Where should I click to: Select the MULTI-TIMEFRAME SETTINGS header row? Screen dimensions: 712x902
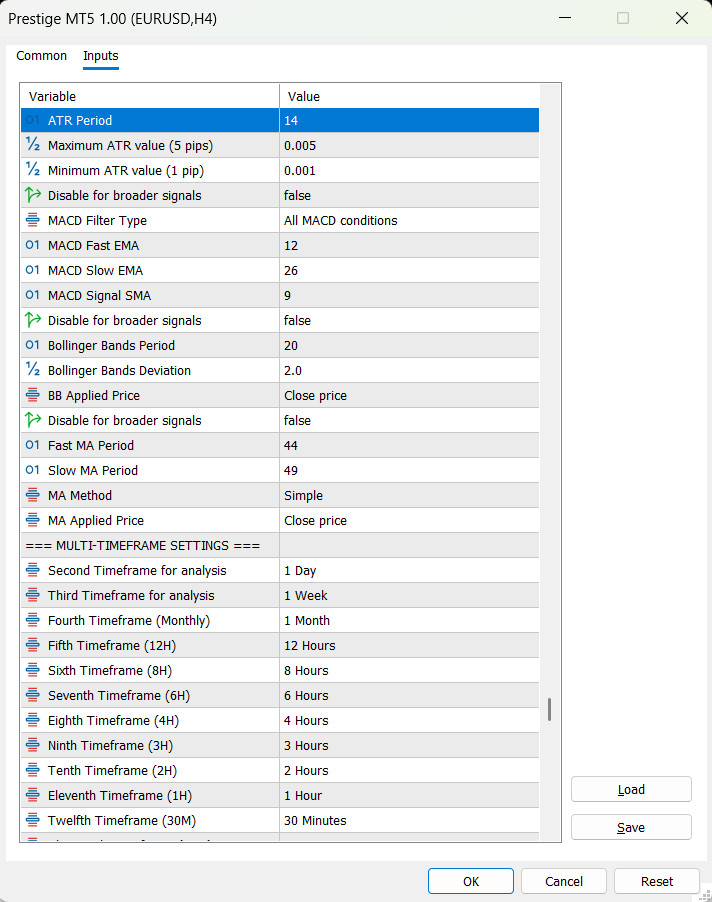pos(280,545)
